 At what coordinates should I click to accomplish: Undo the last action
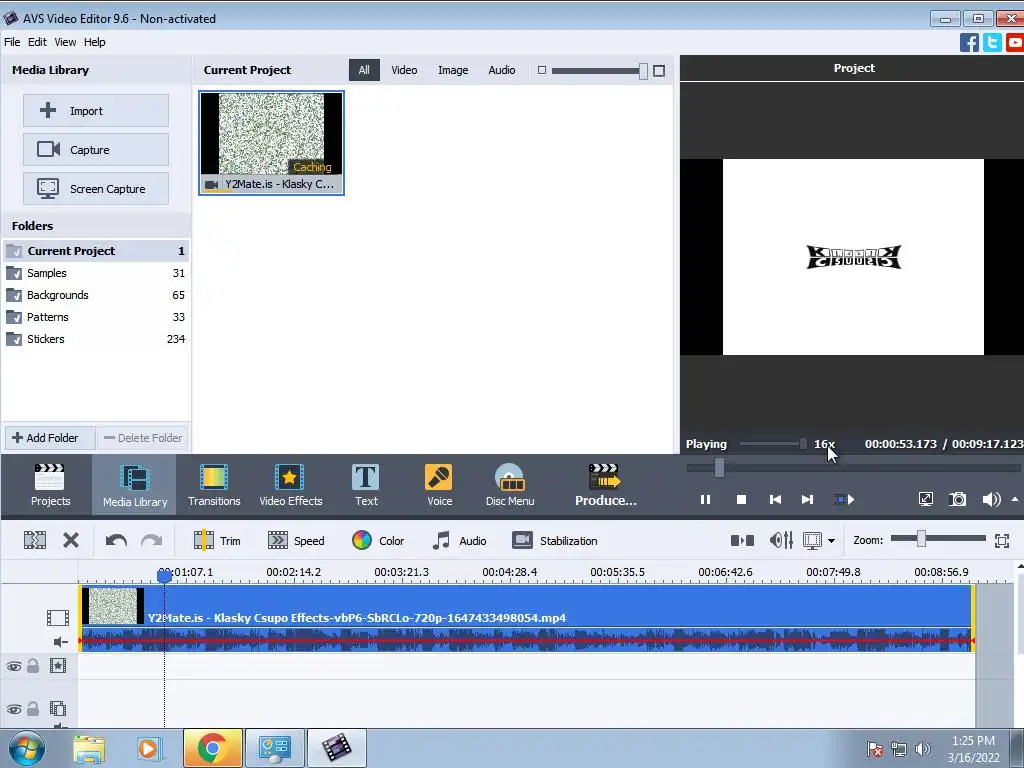coord(116,541)
